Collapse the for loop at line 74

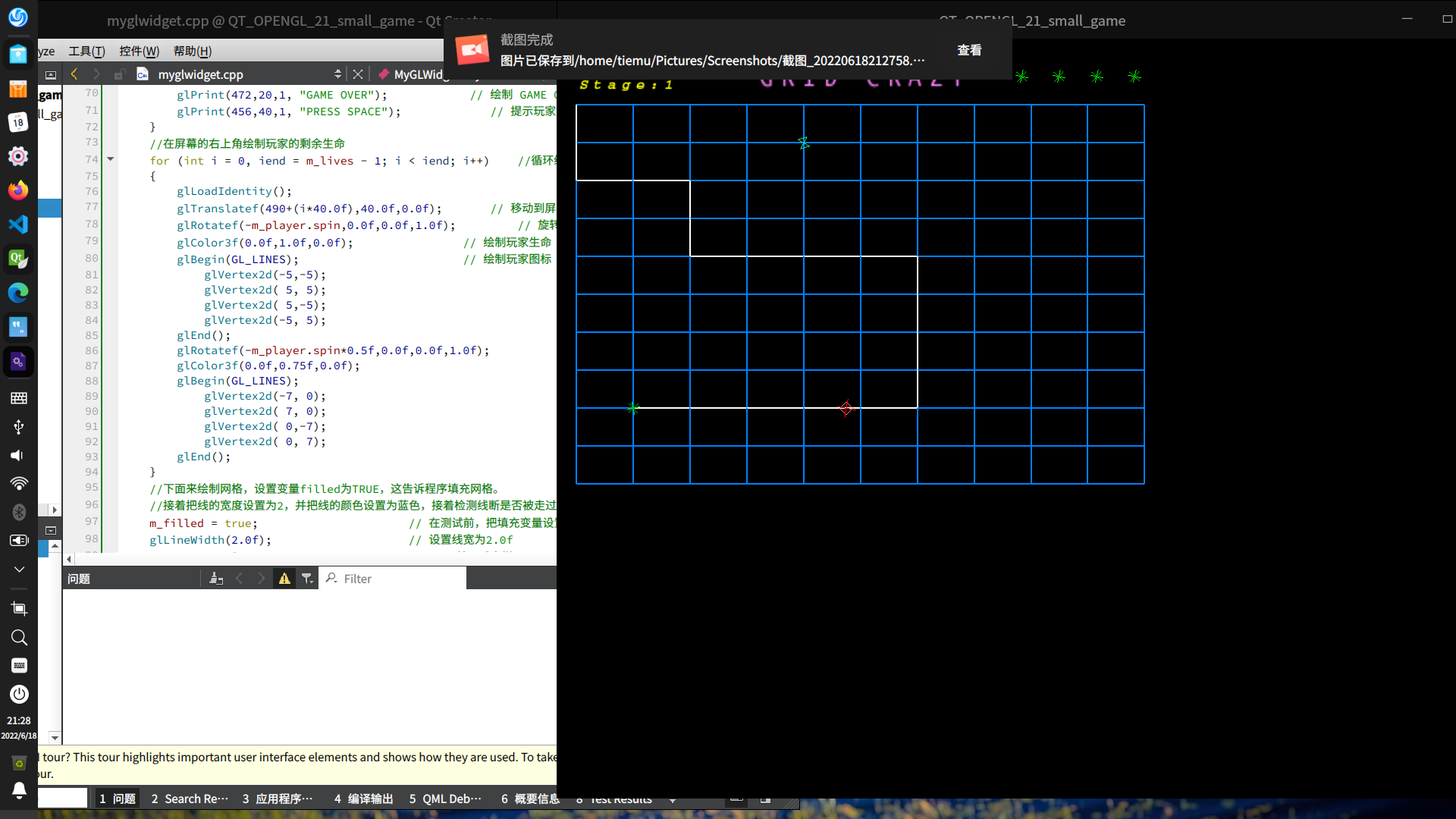click(111, 159)
